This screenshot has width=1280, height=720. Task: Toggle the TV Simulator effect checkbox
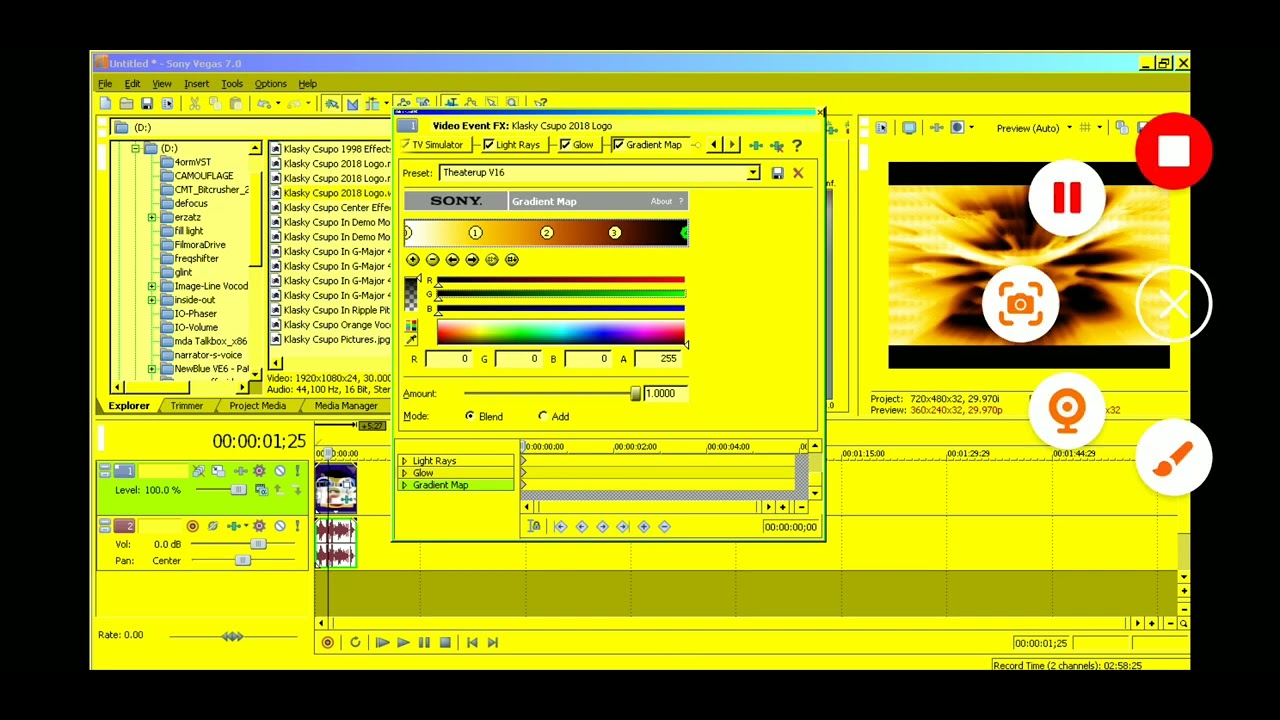coord(406,146)
